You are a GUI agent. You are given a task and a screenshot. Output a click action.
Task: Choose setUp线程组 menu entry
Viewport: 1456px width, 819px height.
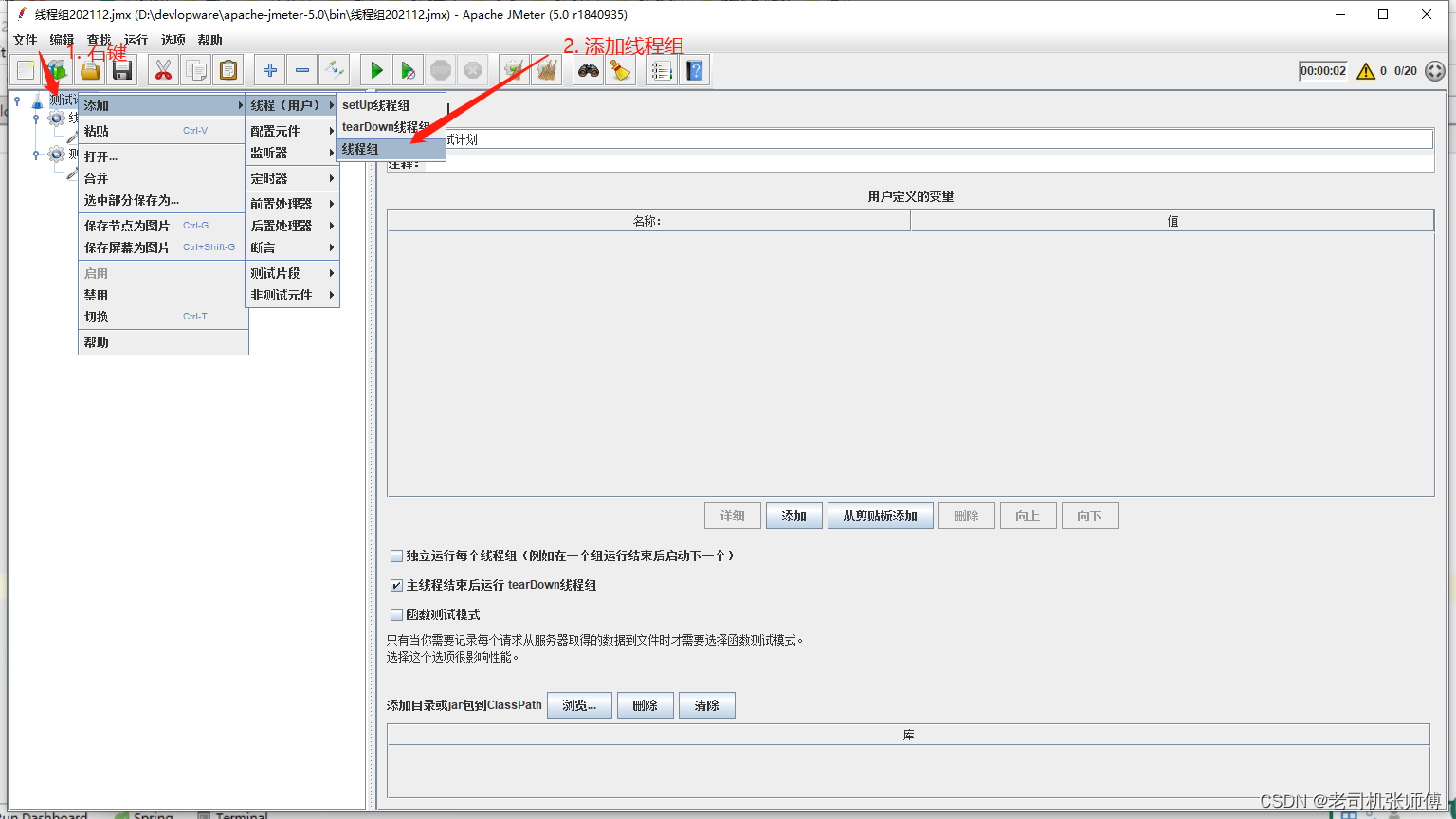tap(391, 105)
